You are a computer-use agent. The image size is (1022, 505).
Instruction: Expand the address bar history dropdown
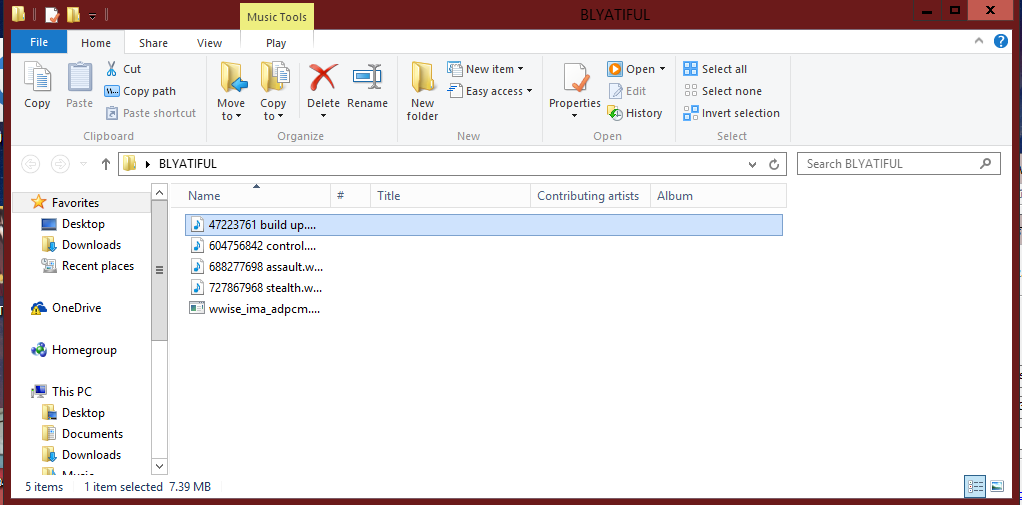[753, 164]
